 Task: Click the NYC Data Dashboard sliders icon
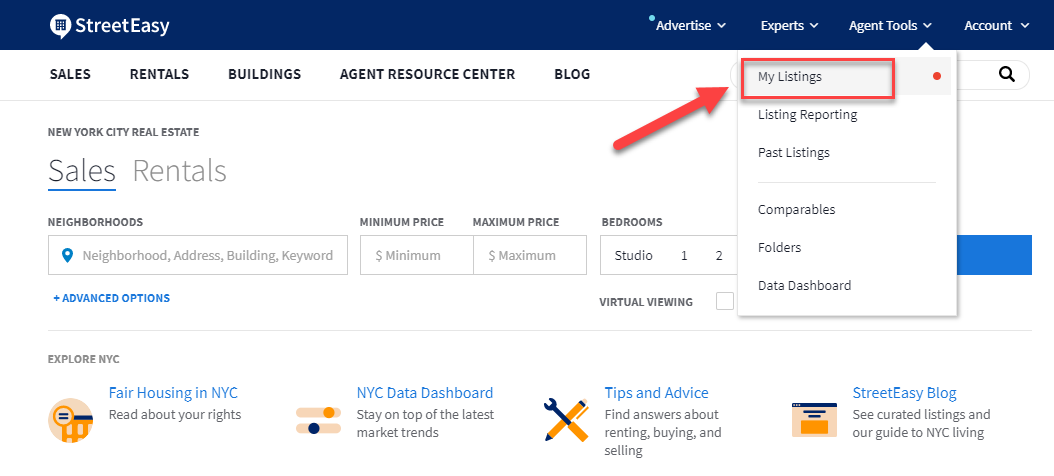pos(319,420)
